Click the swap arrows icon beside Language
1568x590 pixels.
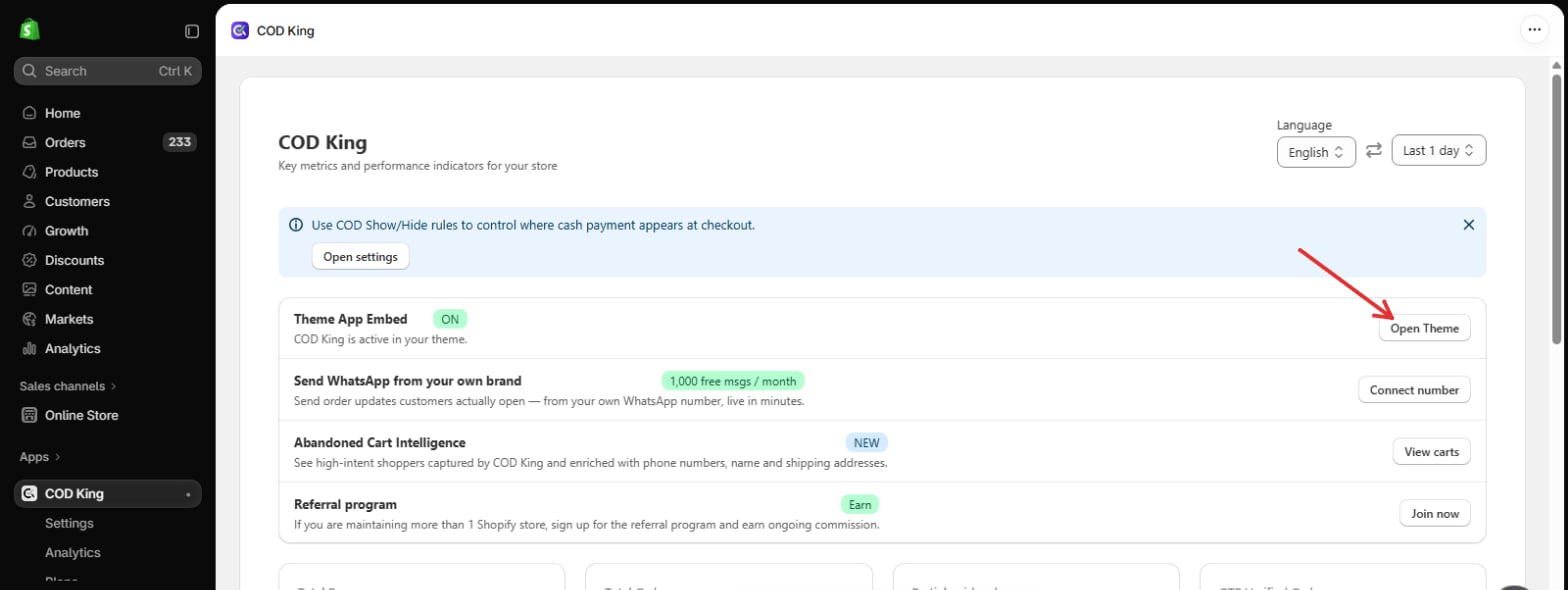1374,150
